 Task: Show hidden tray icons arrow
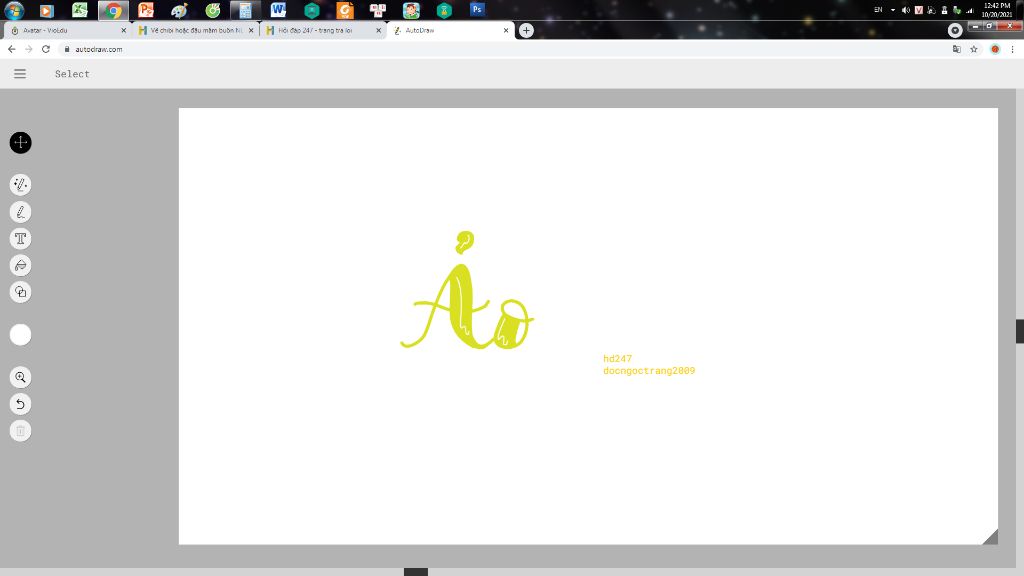pos(893,10)
